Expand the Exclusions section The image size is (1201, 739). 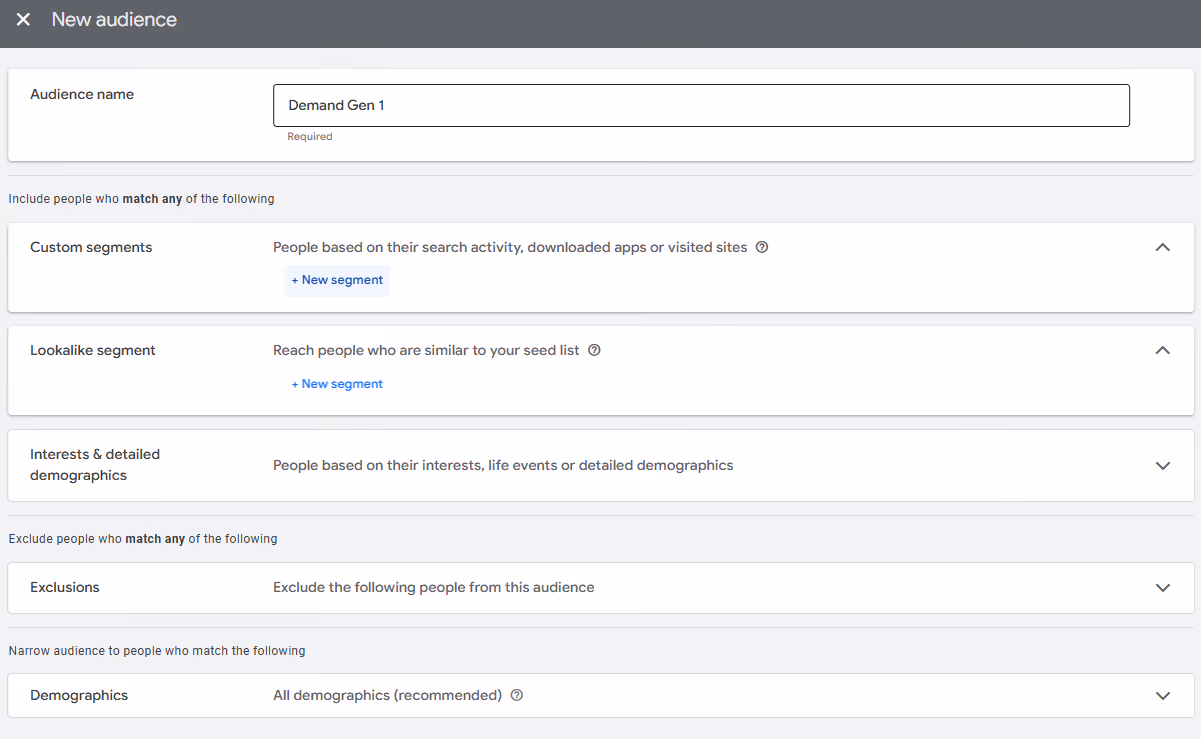(x=1162, y=587)
